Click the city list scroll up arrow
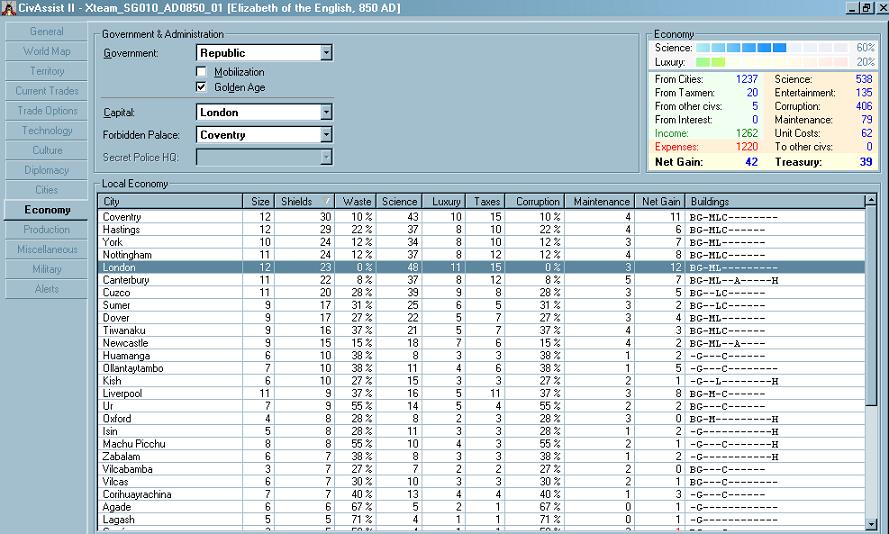Screen dimensions: 889x534 coord(871,200)
